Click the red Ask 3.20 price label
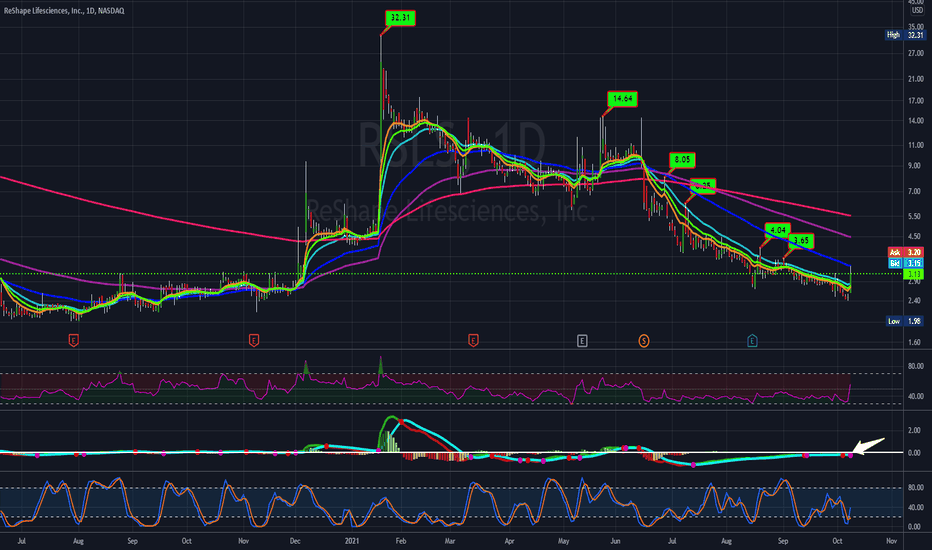Screen dimensions: 932x550 (x=906, y=252)
